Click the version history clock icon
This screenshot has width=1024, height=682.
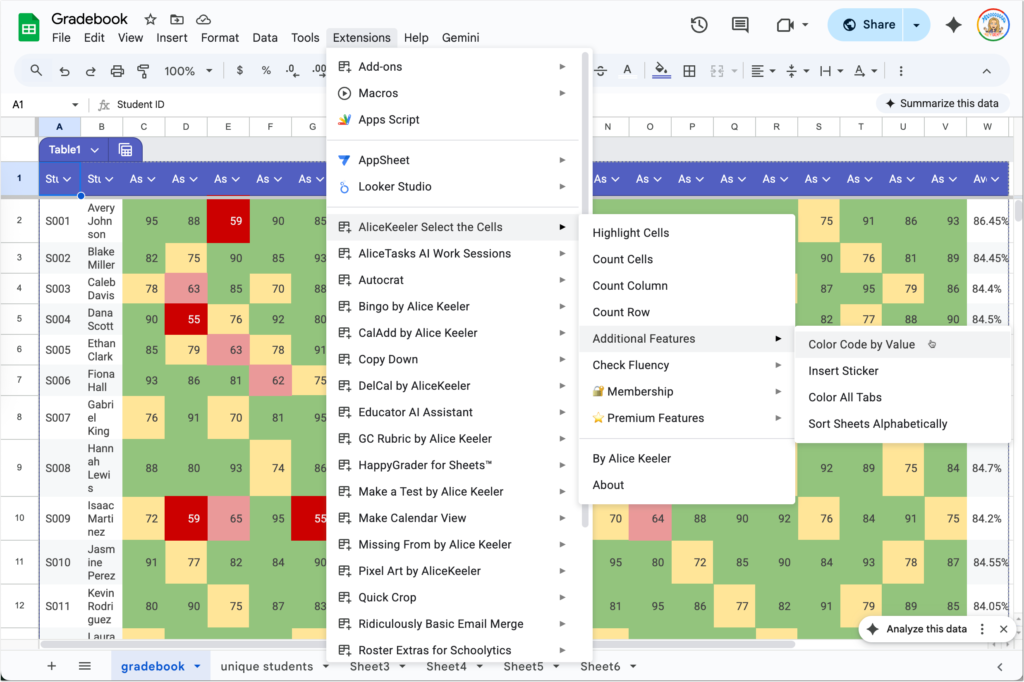click(x=699, y=25)
